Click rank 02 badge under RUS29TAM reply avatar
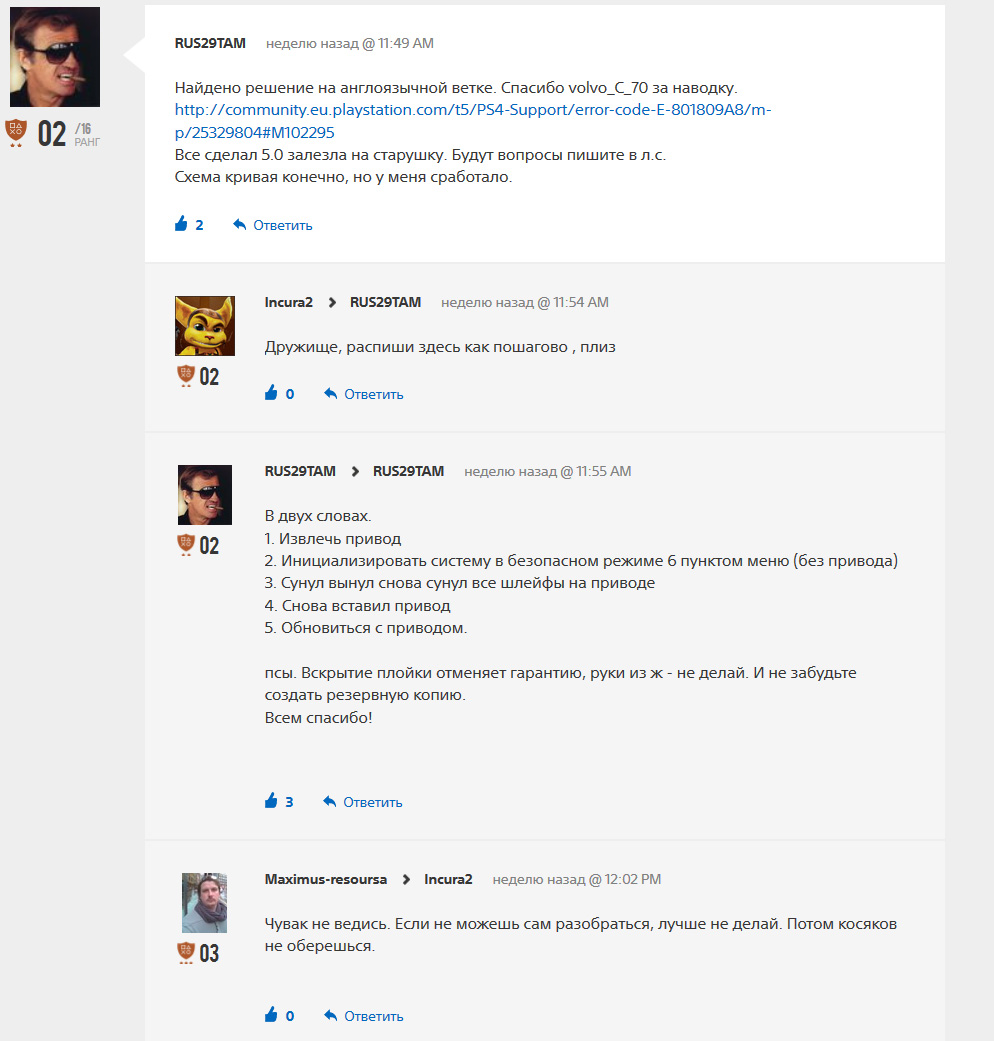 [x=186, y=545]
